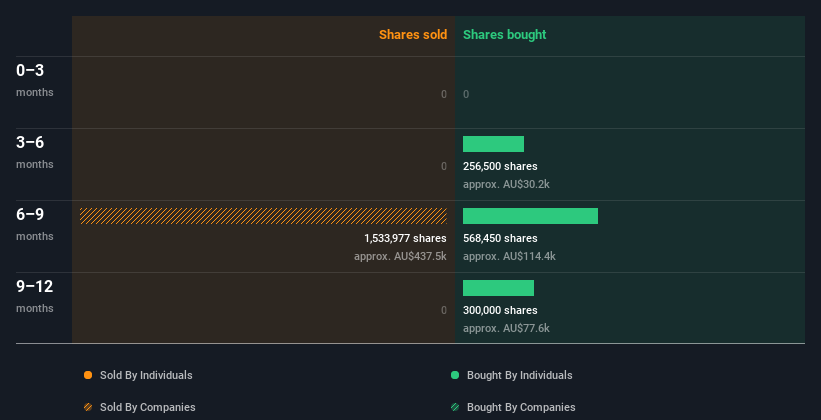Click the sold zero in 0–3 months row

click(444, 94)
